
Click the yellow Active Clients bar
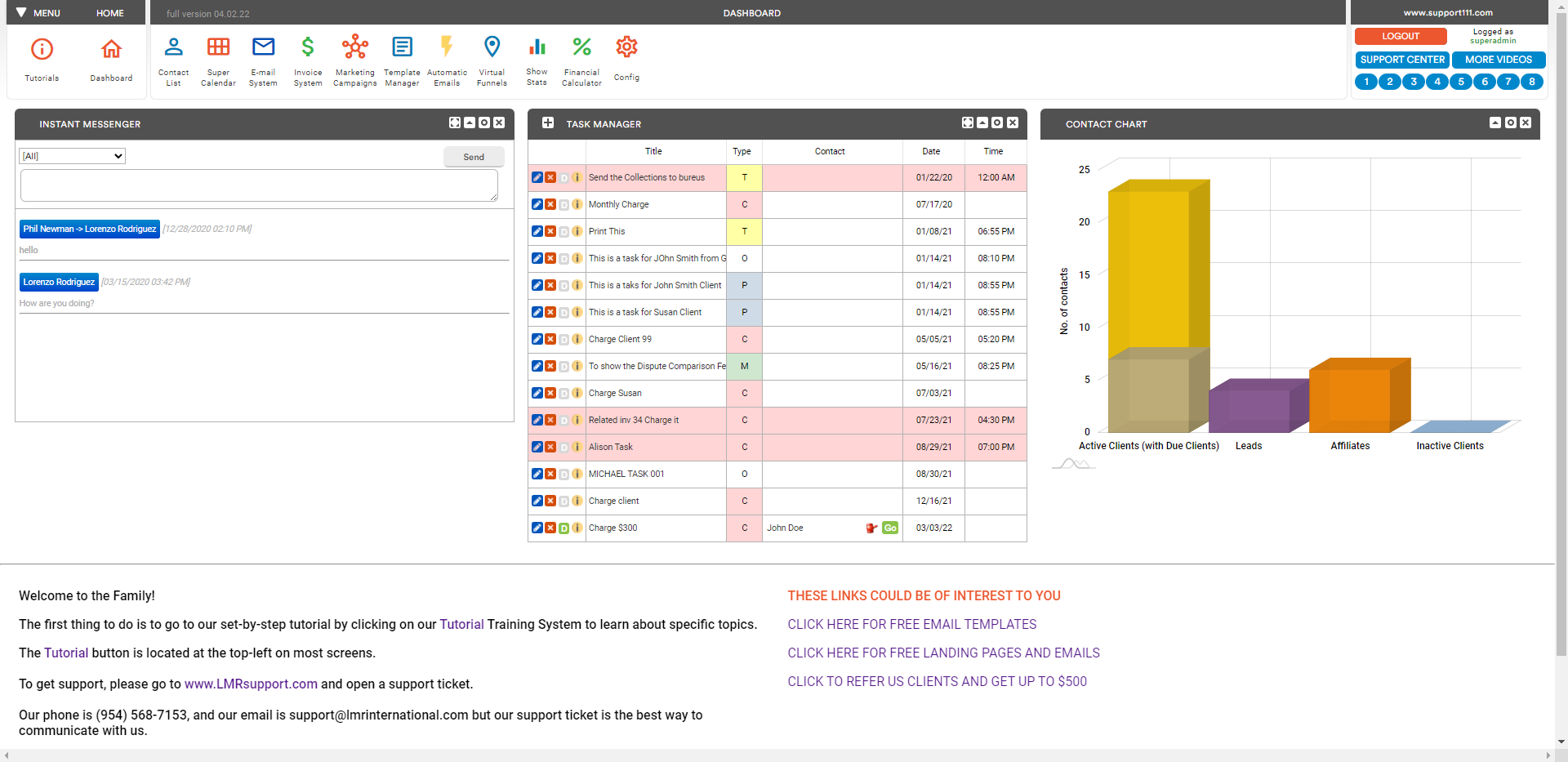coord(1158,268)
